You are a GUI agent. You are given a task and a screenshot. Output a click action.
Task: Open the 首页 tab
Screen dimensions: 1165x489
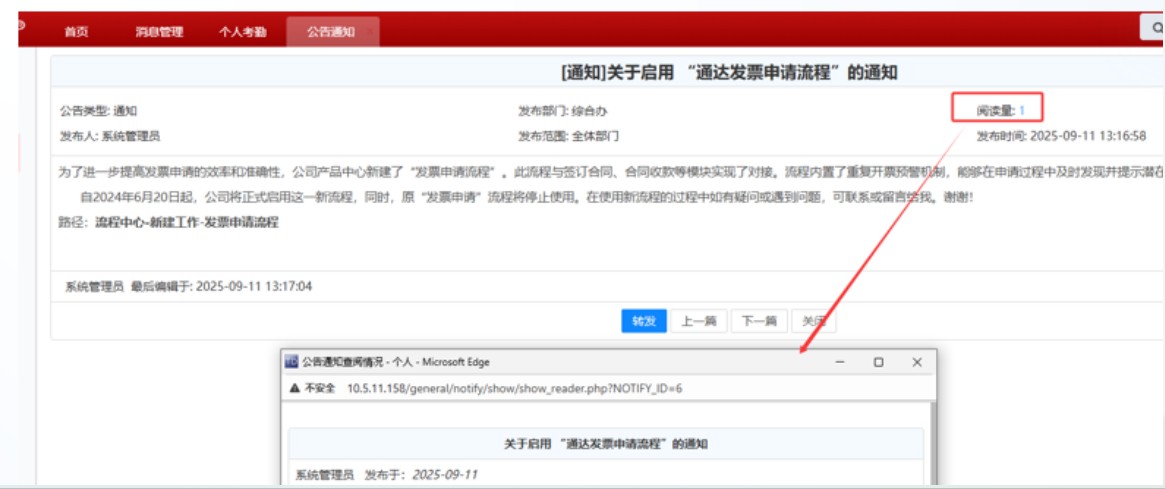click(76, 32)
